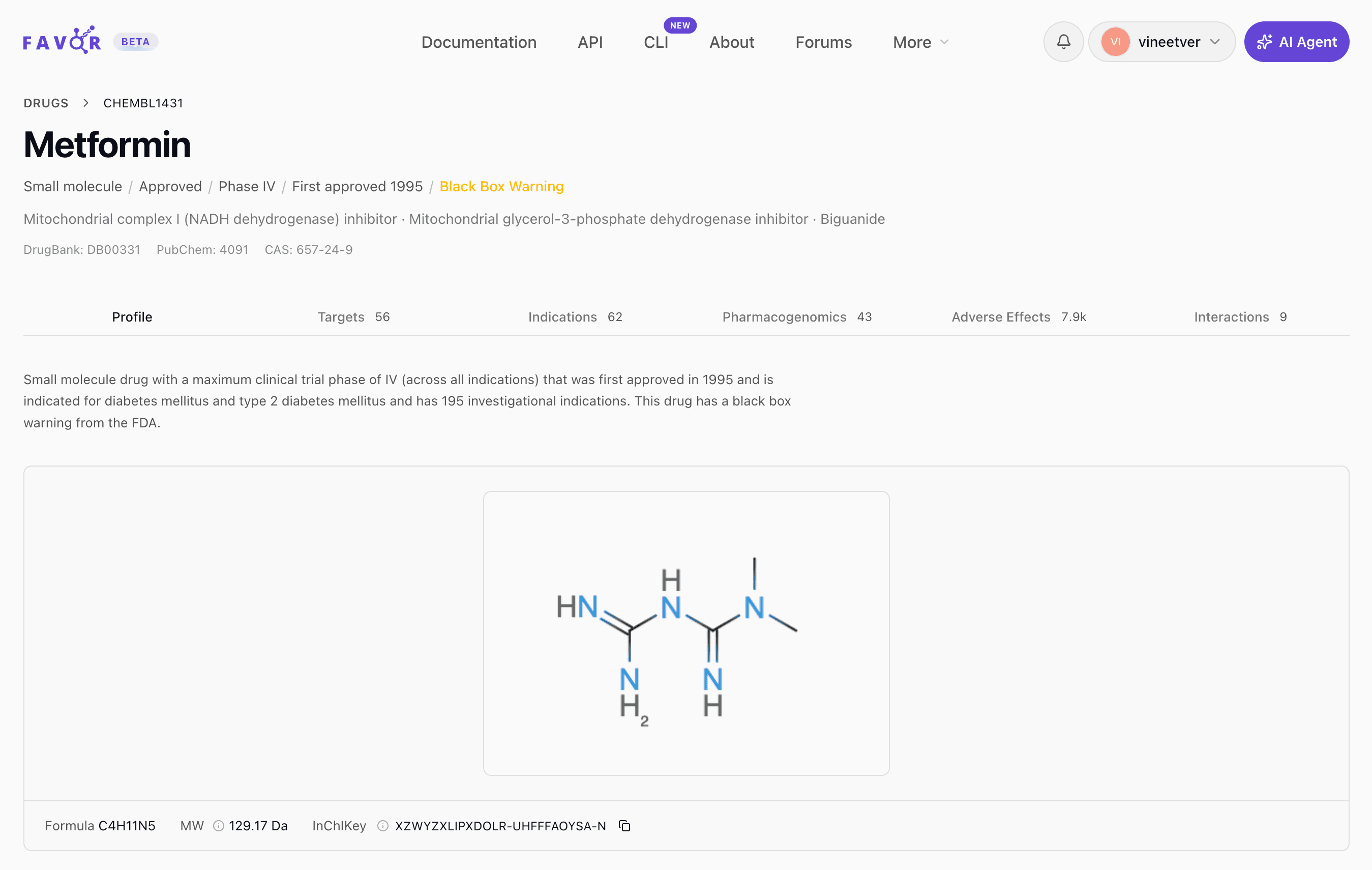Click the DrugBank: DB00331 identifier

tap(81, 250)
